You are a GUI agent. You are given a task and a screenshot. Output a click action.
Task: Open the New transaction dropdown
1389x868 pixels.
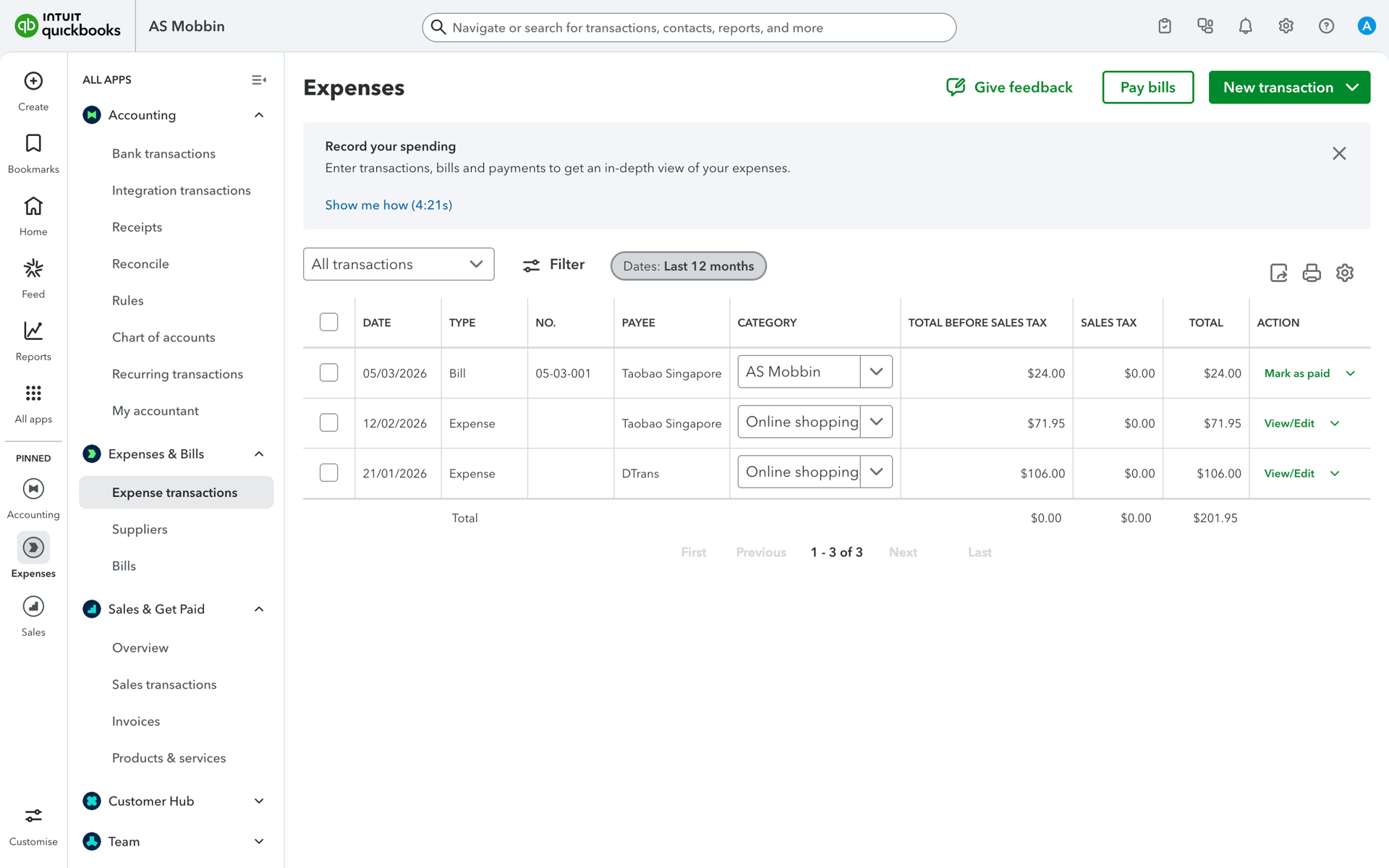1289,88
